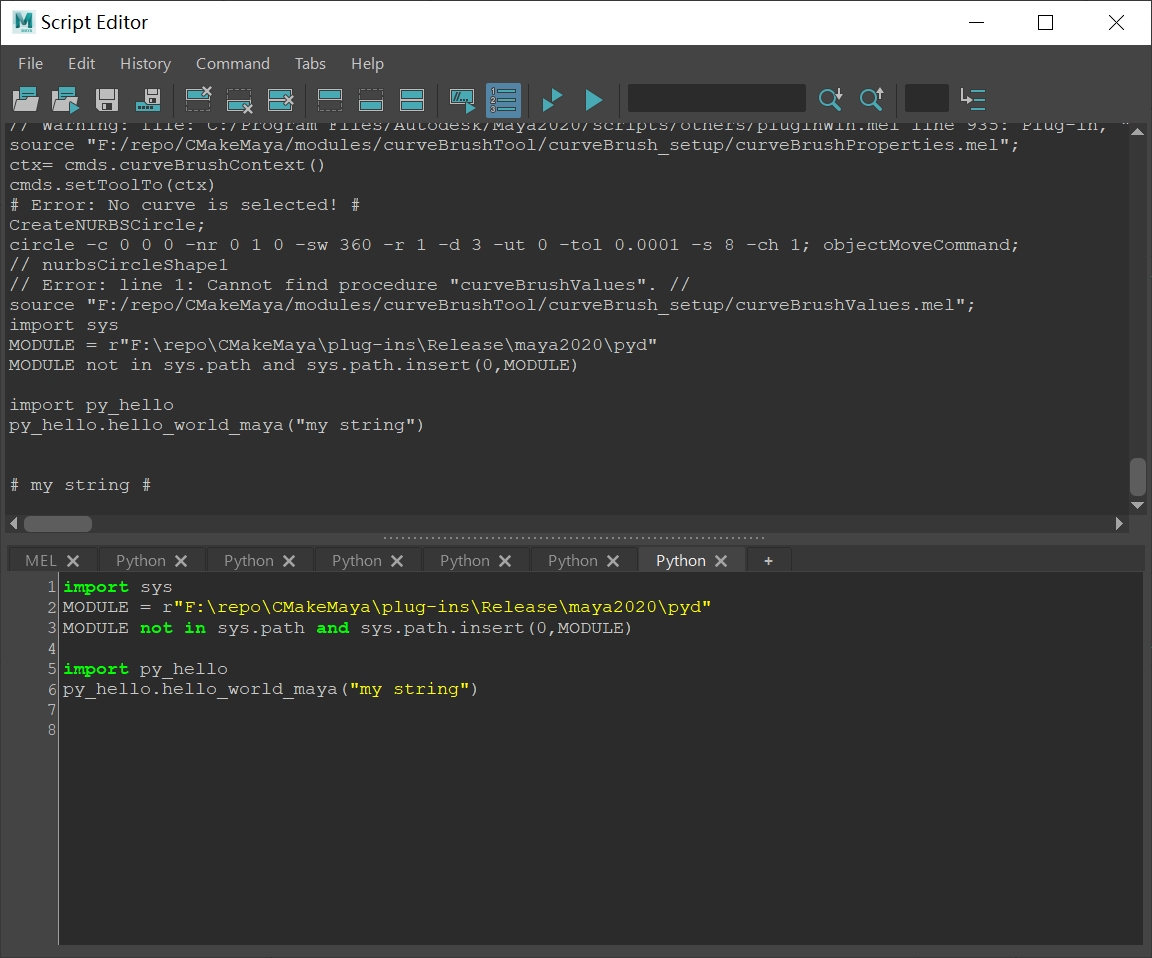
Task: Click the Clear Input toolbar icon
Action: [240, 99]
